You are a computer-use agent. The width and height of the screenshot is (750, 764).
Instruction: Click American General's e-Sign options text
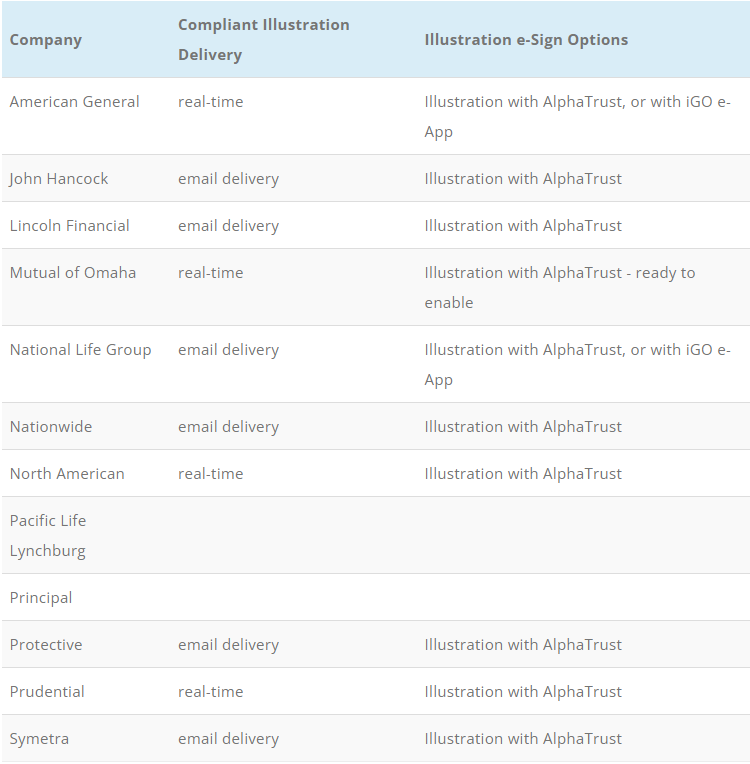(x=577, y=116)
